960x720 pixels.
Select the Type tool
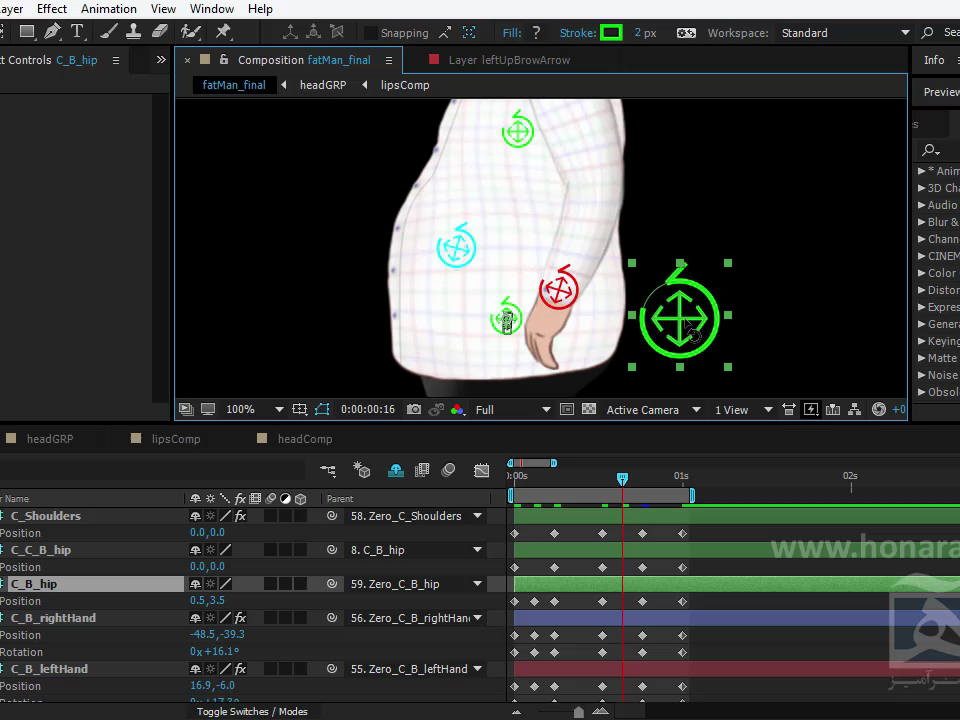click(x=77, y=32)
